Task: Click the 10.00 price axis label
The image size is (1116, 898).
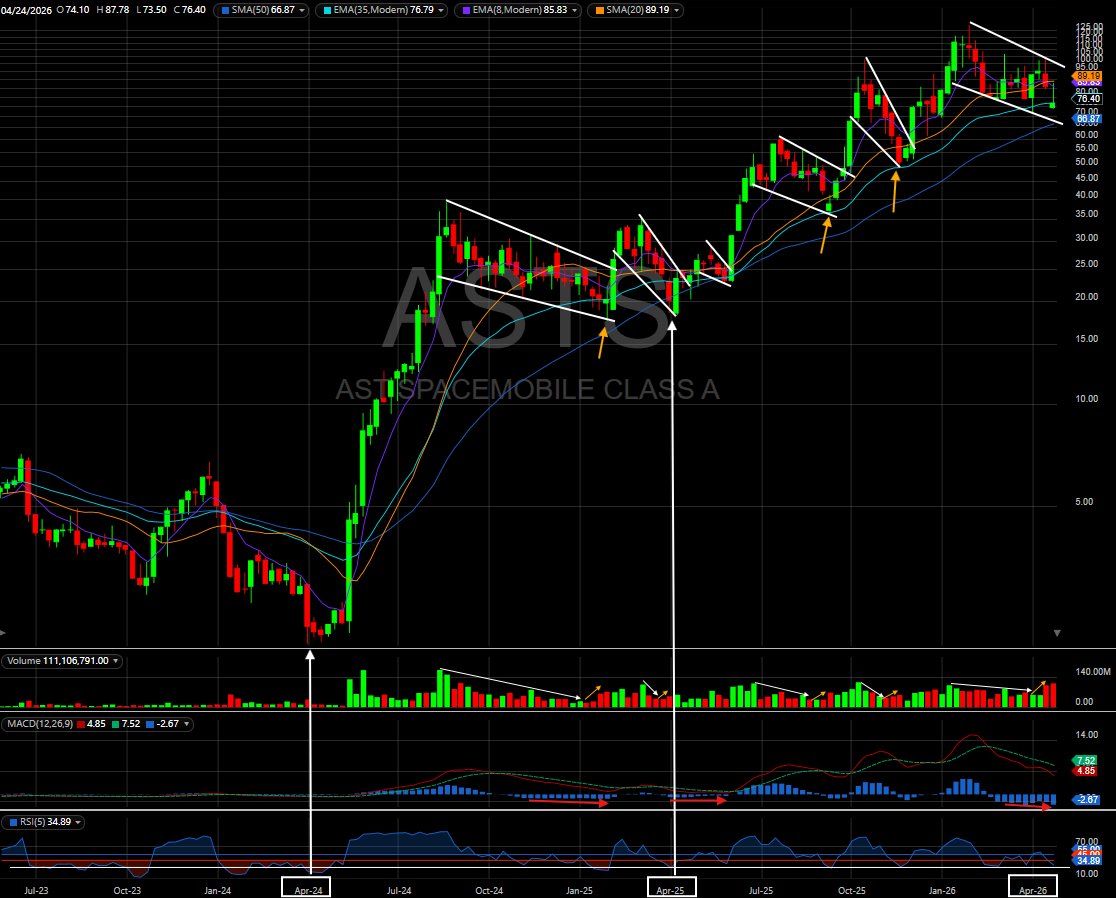Action: coord(1087,398)
